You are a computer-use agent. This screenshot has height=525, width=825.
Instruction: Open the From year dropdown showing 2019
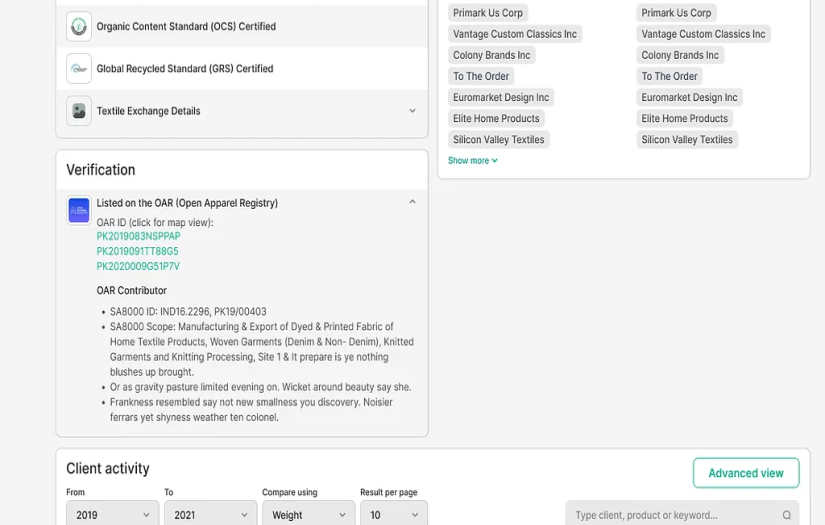click(x=112, y=514)
